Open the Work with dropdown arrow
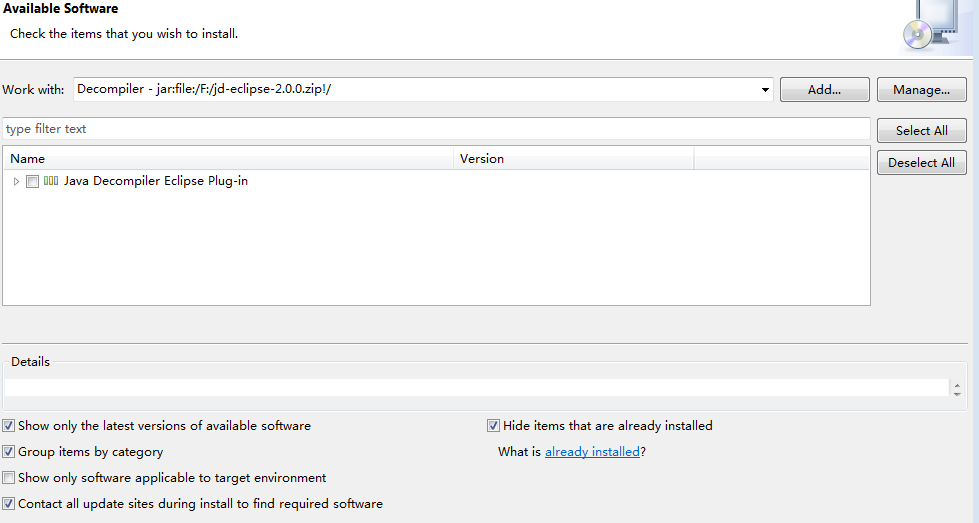The width and height of the screenshot is (979, 523). [765, 90]
